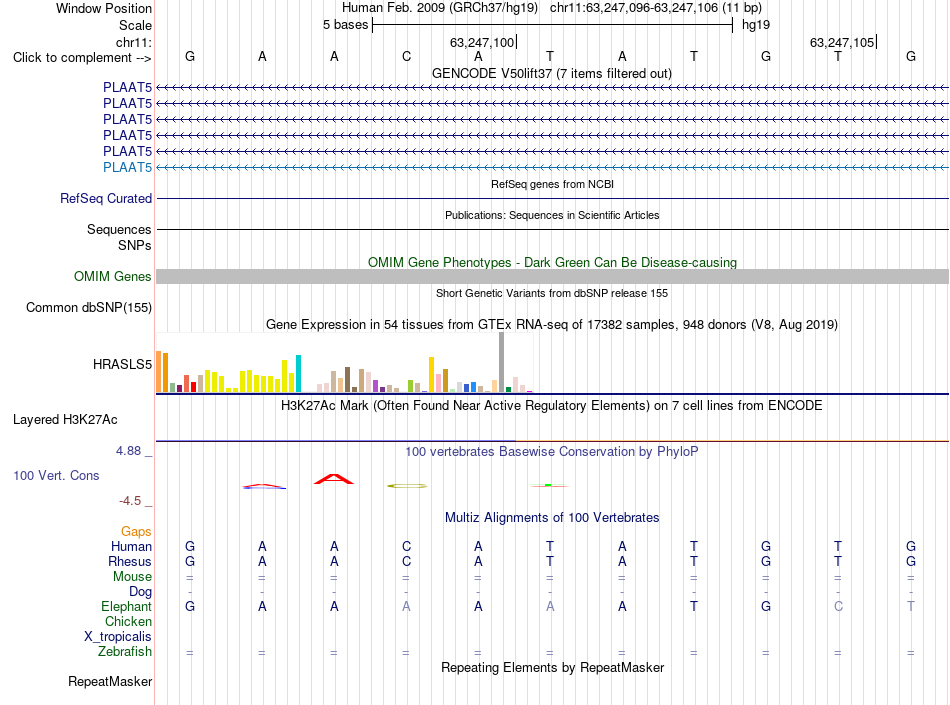Viewport: 950px width, 705px height.
Task: Click the red A PhyloP conservation logo
Action: (x=333, y=479)
